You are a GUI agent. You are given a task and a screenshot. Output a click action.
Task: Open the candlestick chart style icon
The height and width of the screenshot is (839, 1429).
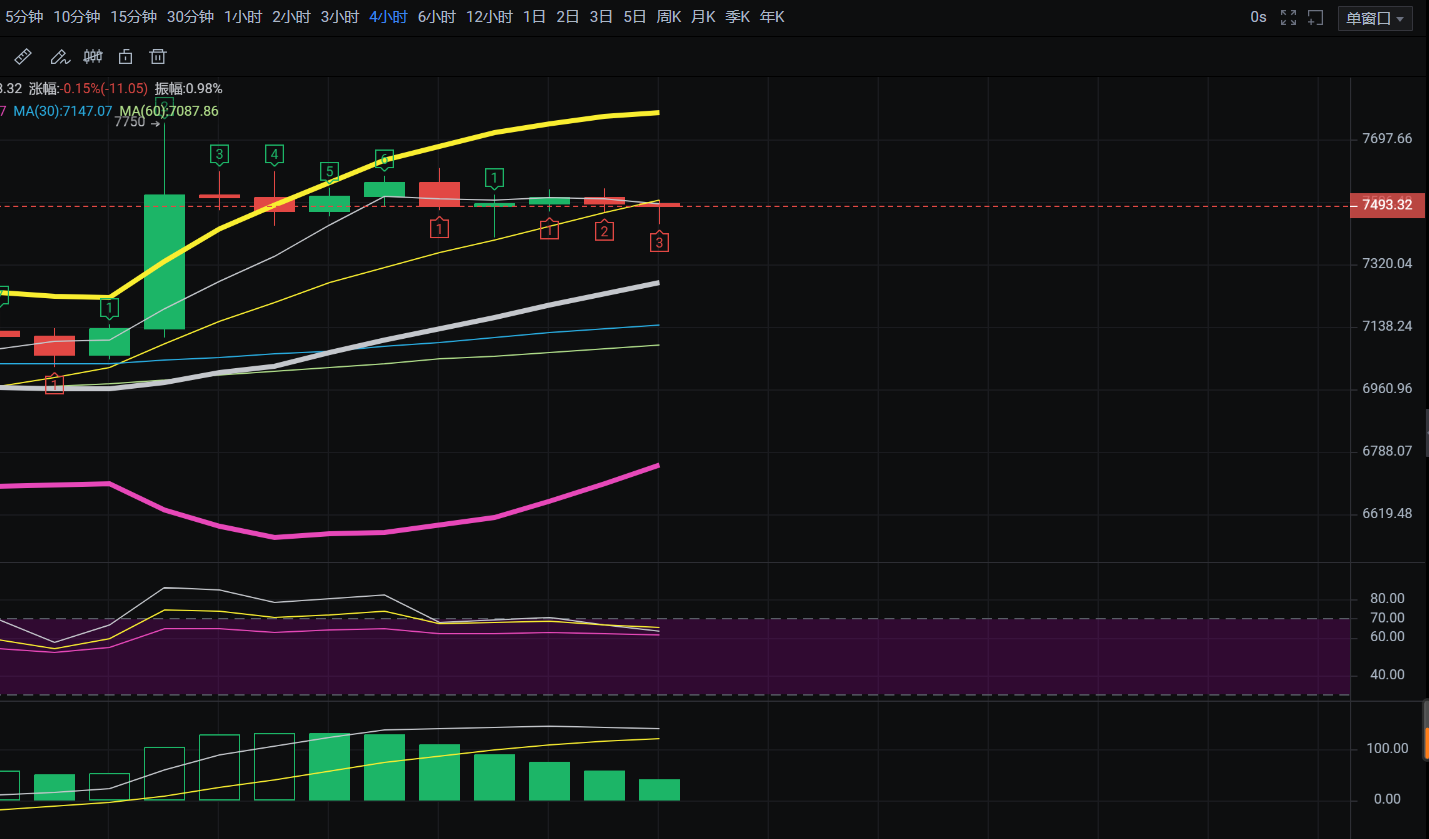click(93, 56)
